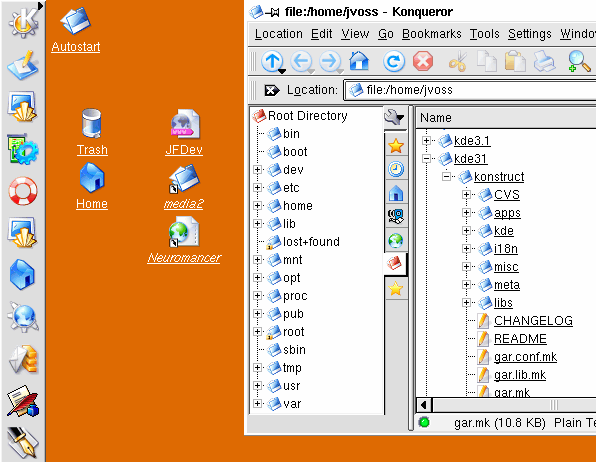596x462 pixels.
Task: Expand the apps folder node
Action: point(467,213)
